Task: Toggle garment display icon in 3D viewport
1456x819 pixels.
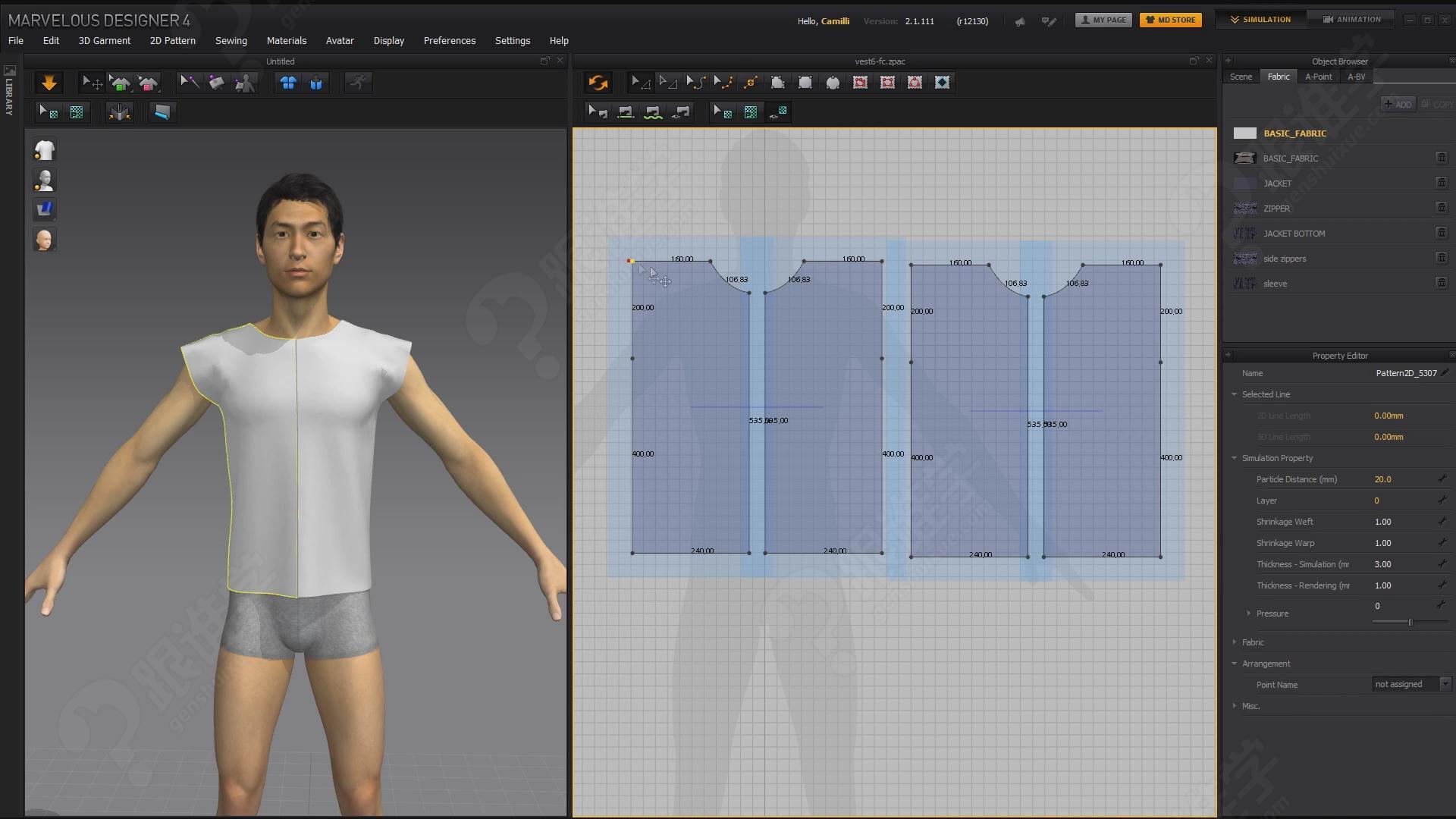Action: [45, 150]
